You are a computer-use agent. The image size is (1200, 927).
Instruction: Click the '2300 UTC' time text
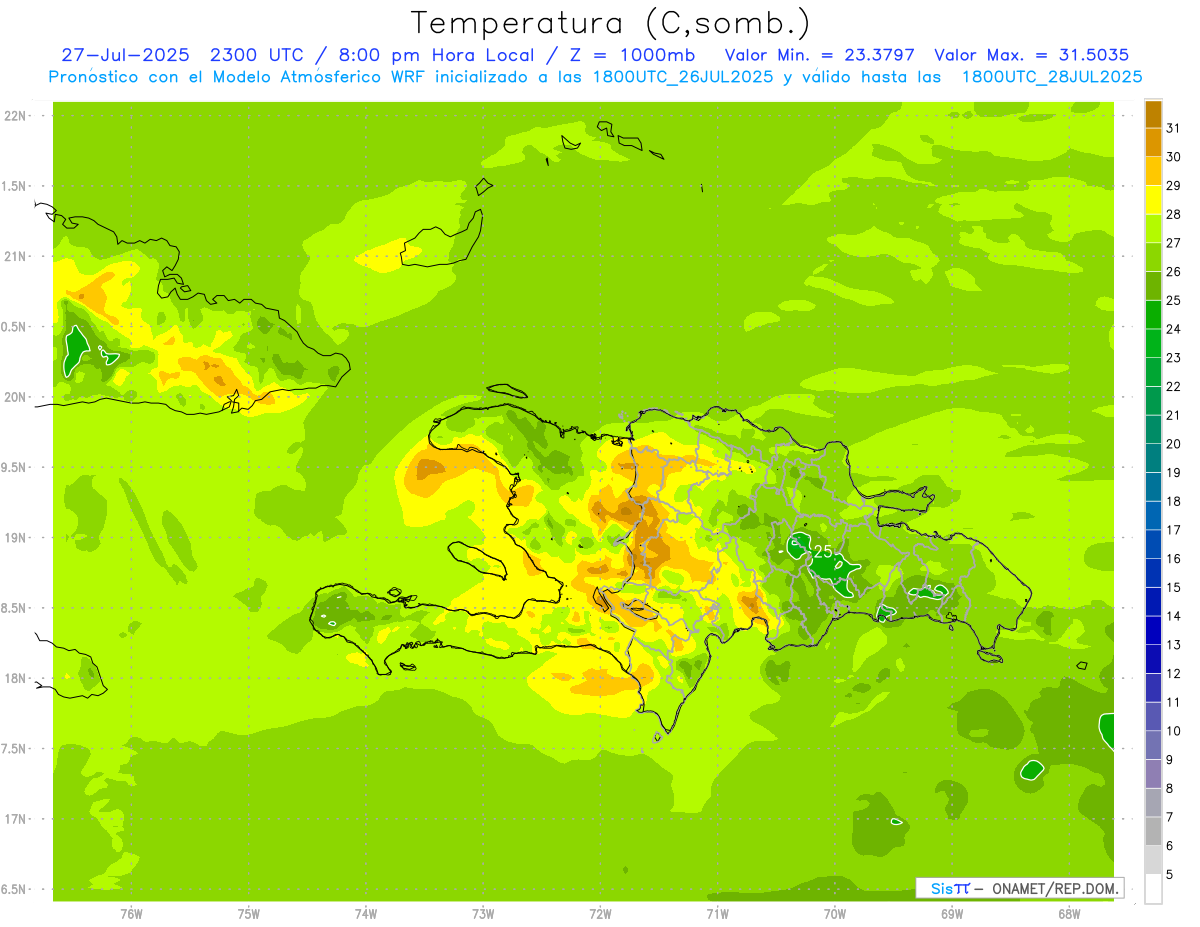tap(256, 55)
